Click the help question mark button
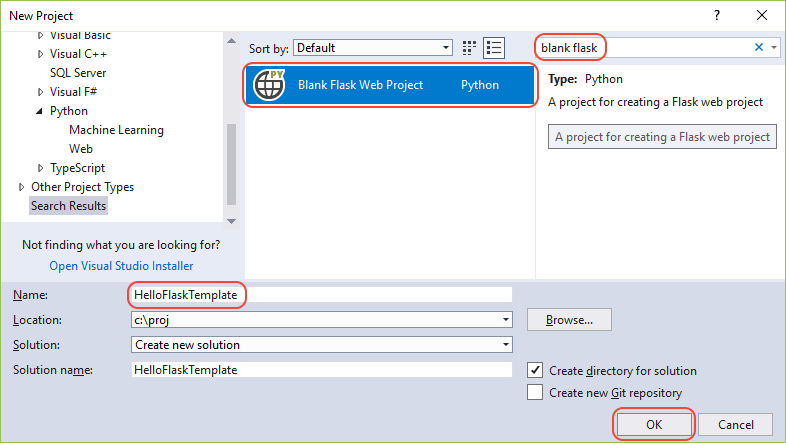This screenshot has height=443, width=786. coord(716,16)
